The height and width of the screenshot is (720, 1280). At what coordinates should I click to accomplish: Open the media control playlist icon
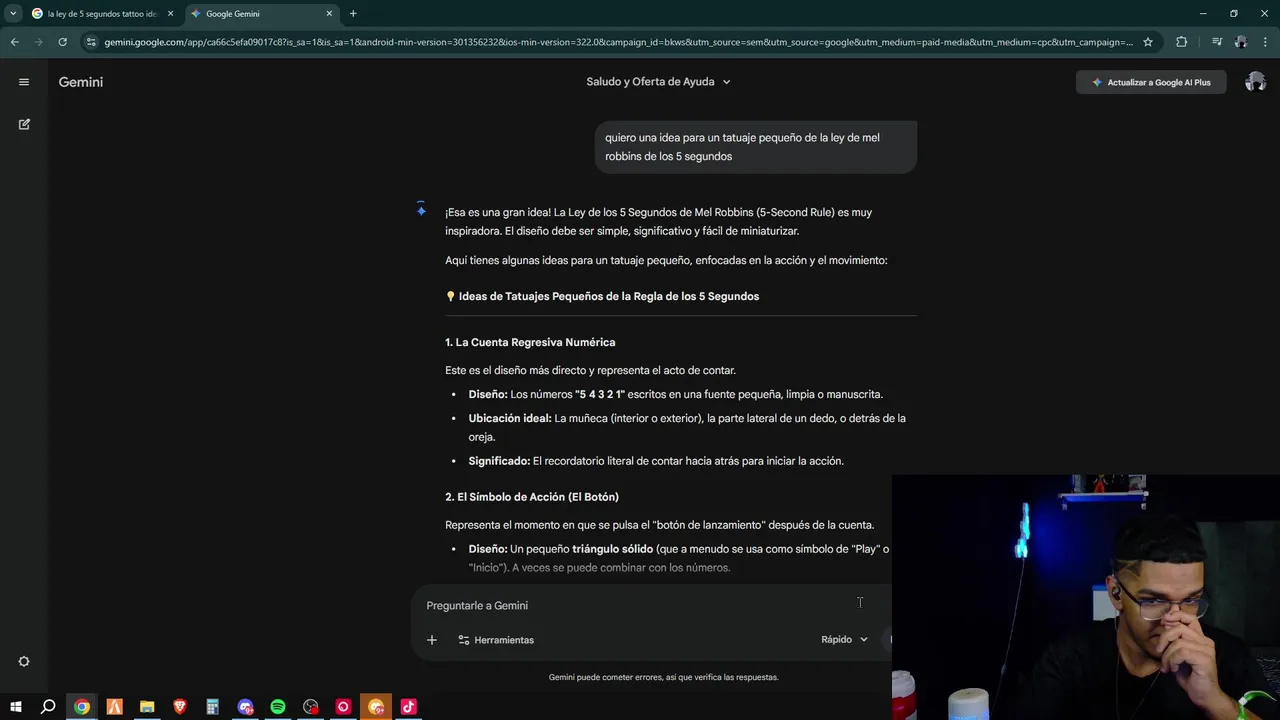[x=1216, y=42]
